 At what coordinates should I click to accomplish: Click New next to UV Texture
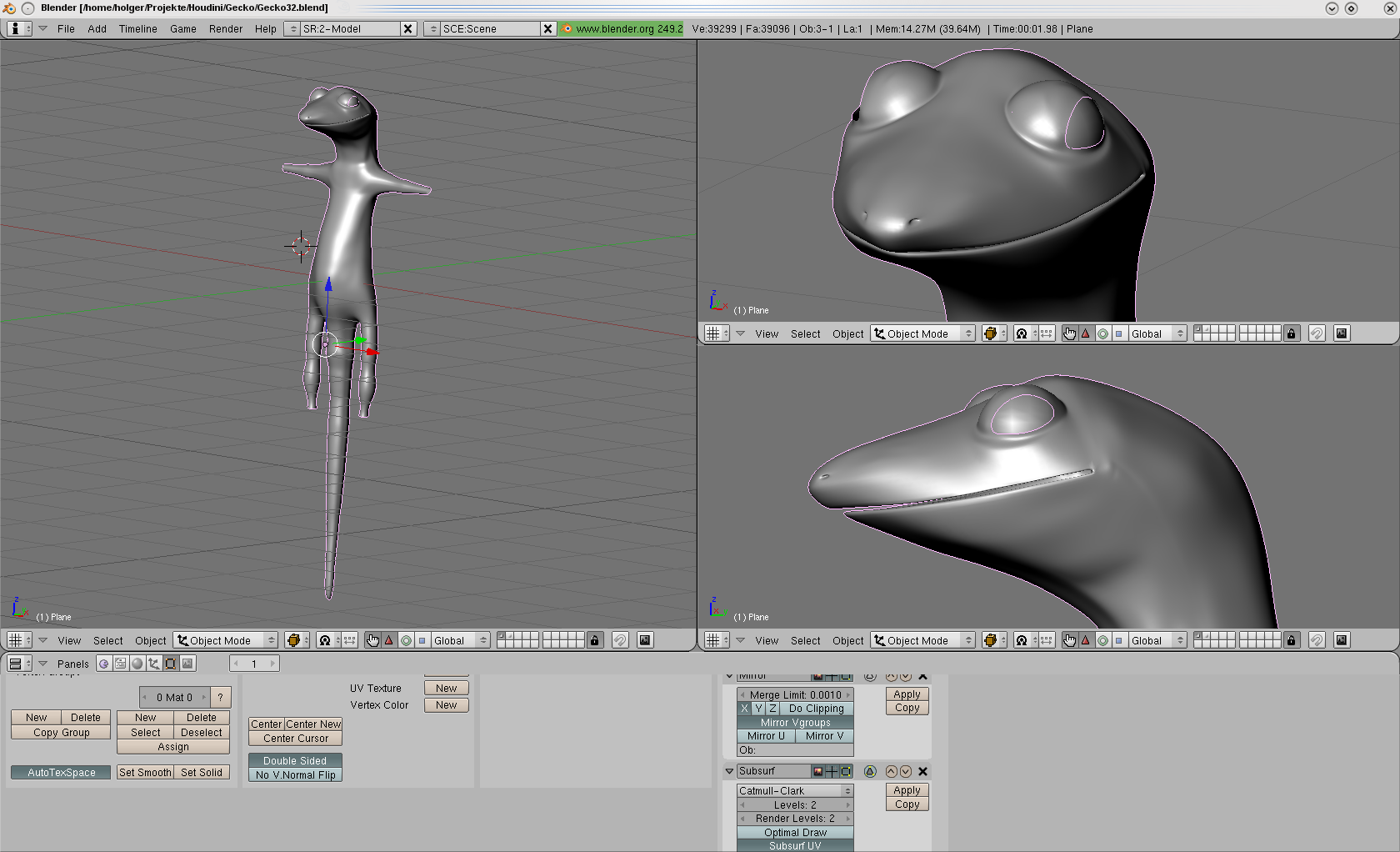coord(446,689)
